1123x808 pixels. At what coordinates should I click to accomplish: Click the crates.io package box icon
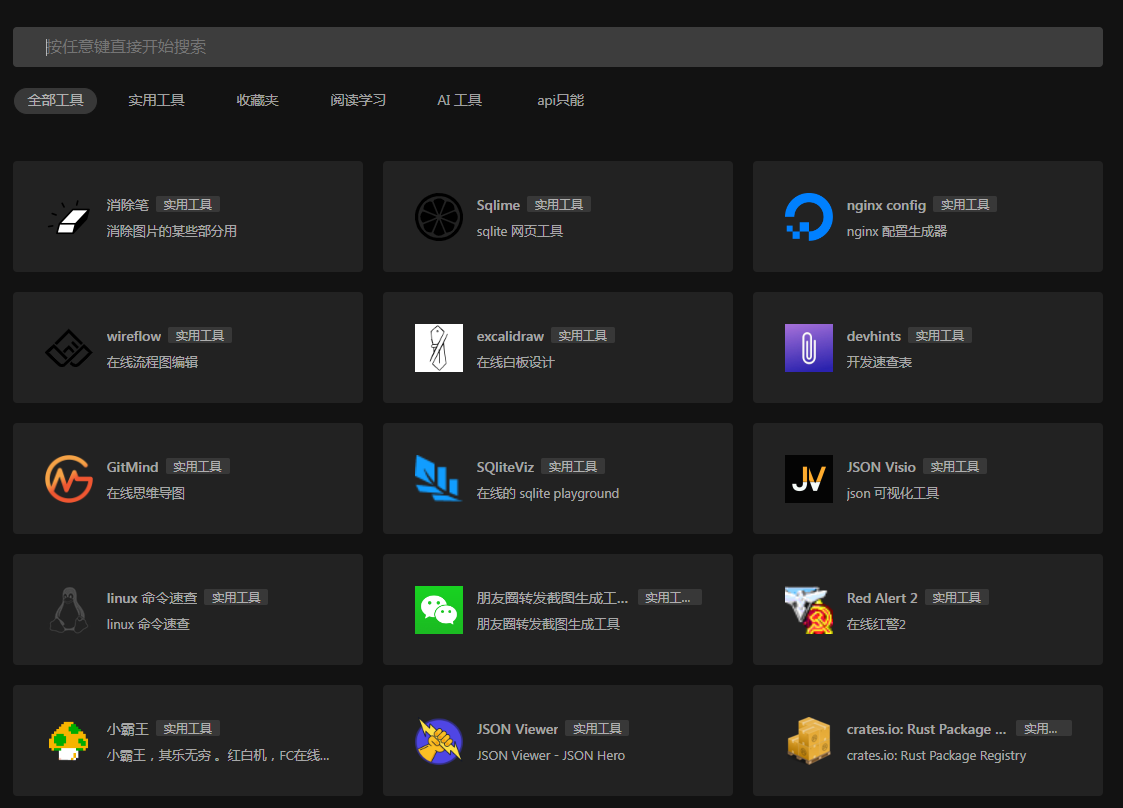808,741
